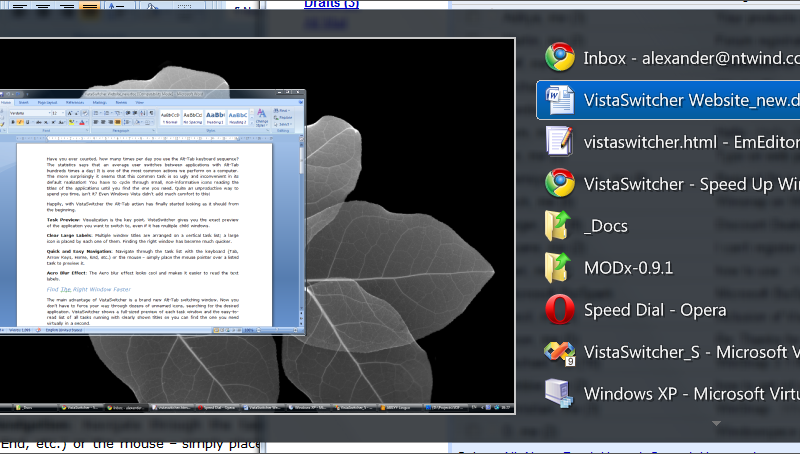Click Speed Dial - Opera preview taskbar button
Image resolution: width=800 pixels, height=454 pixels.
point(217,408)
